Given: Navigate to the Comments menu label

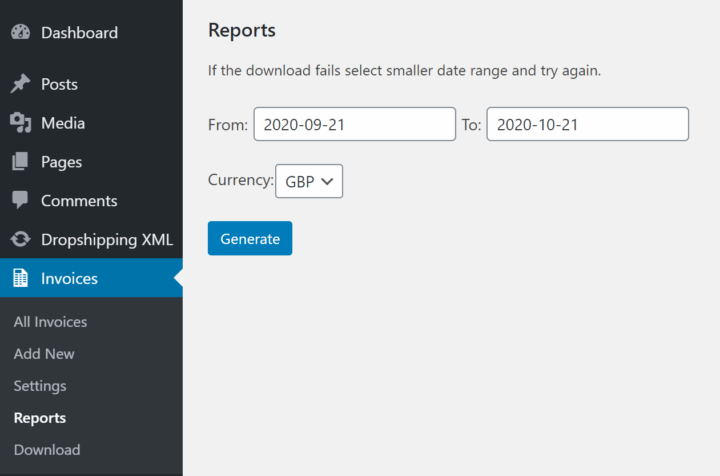Looking at the screenshot, I should pyautogui.click(x=79, y=201).
